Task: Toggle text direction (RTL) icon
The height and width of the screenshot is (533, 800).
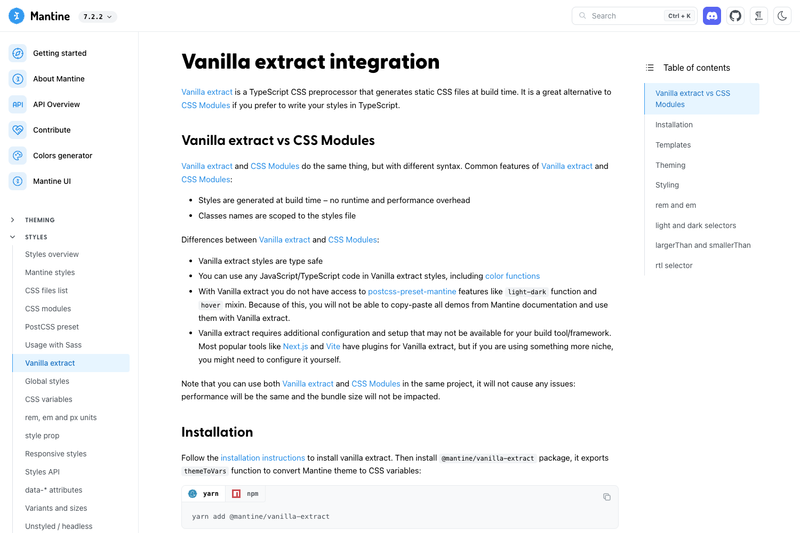Action: [759, 16]
